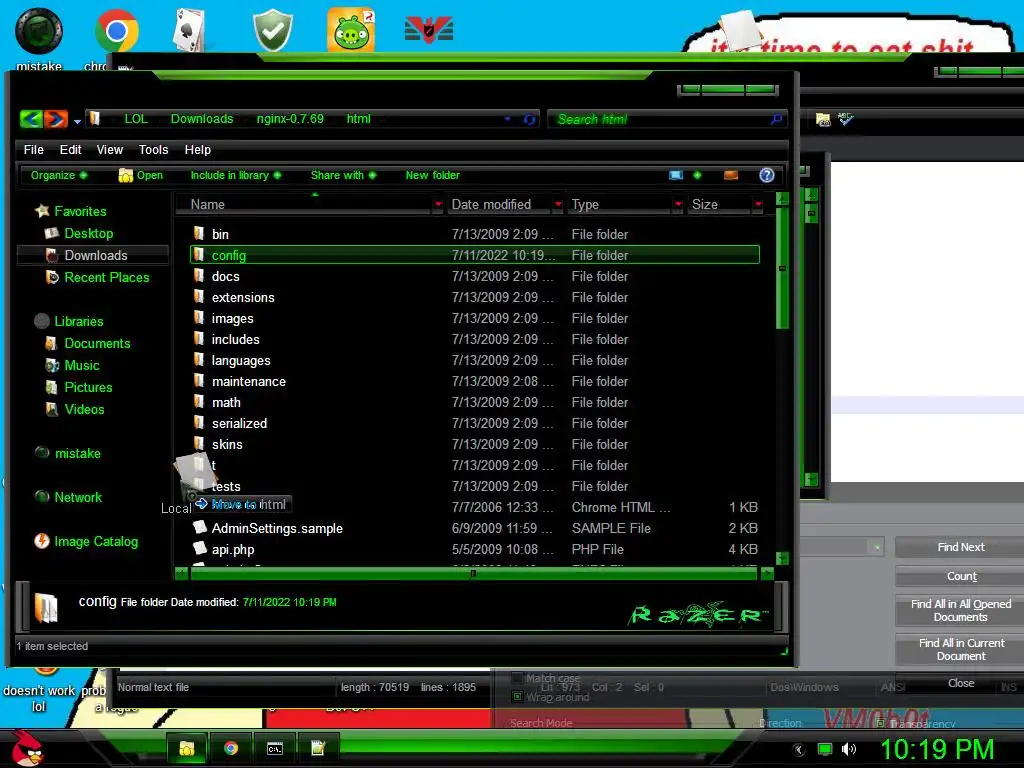The image size is (1024, 768).
Task: Create a New folder
Action: pos(432,175)
